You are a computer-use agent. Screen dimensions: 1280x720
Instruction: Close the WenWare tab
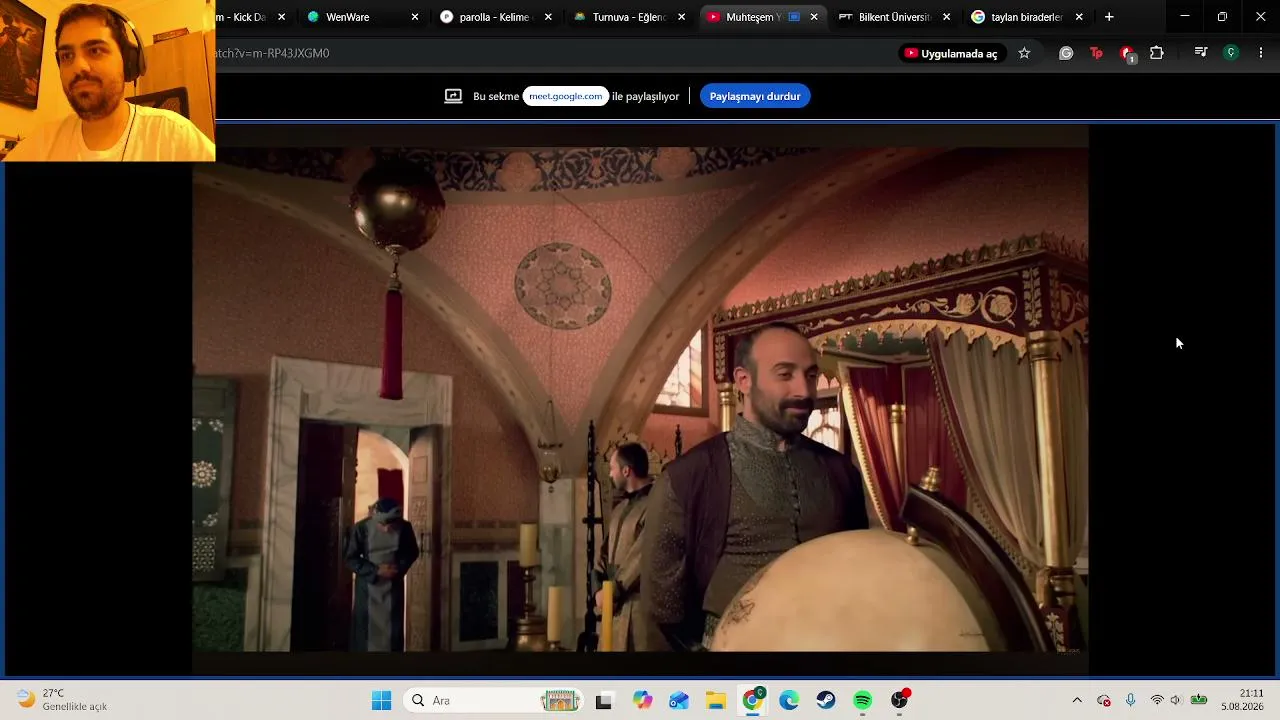[415, 17]
